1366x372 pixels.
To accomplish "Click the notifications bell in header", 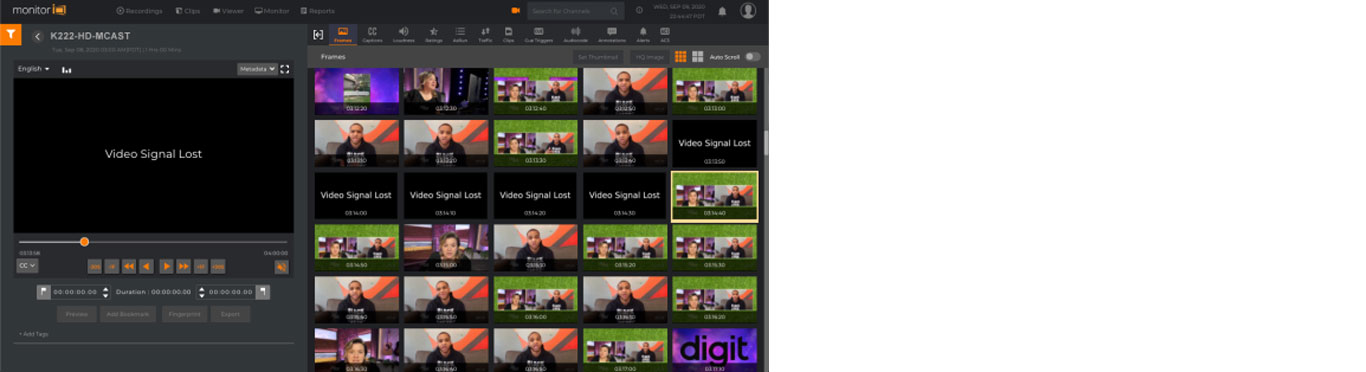I will pyautogui.click(x=722, y=11).
